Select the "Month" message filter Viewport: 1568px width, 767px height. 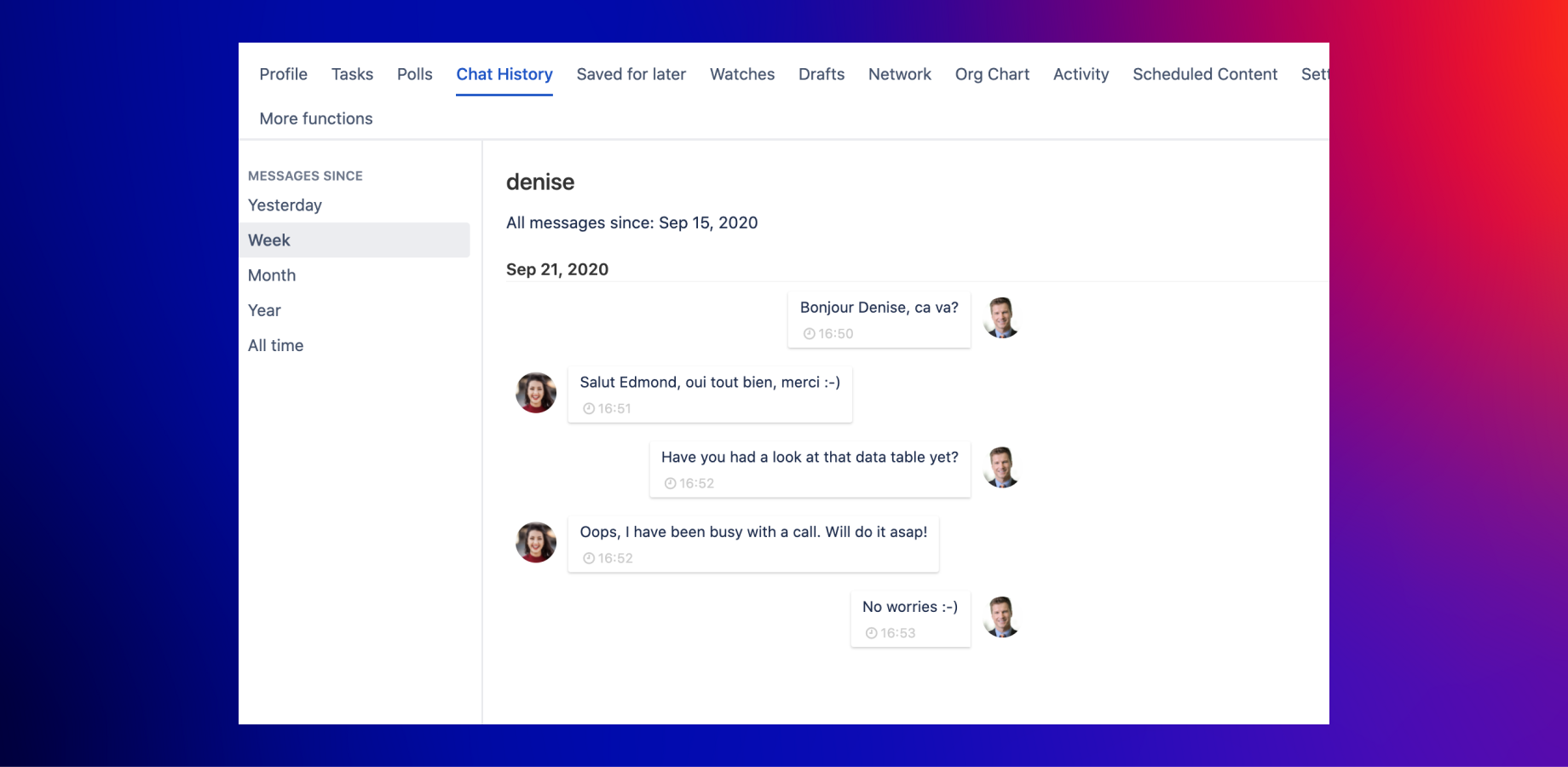(x=272, y=274)
